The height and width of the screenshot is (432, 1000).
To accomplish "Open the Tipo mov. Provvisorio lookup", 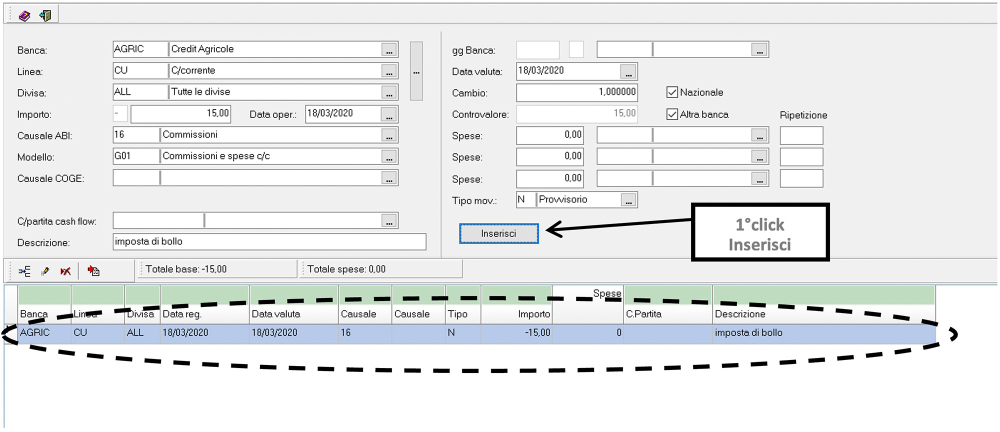I will tap(628, 200).
